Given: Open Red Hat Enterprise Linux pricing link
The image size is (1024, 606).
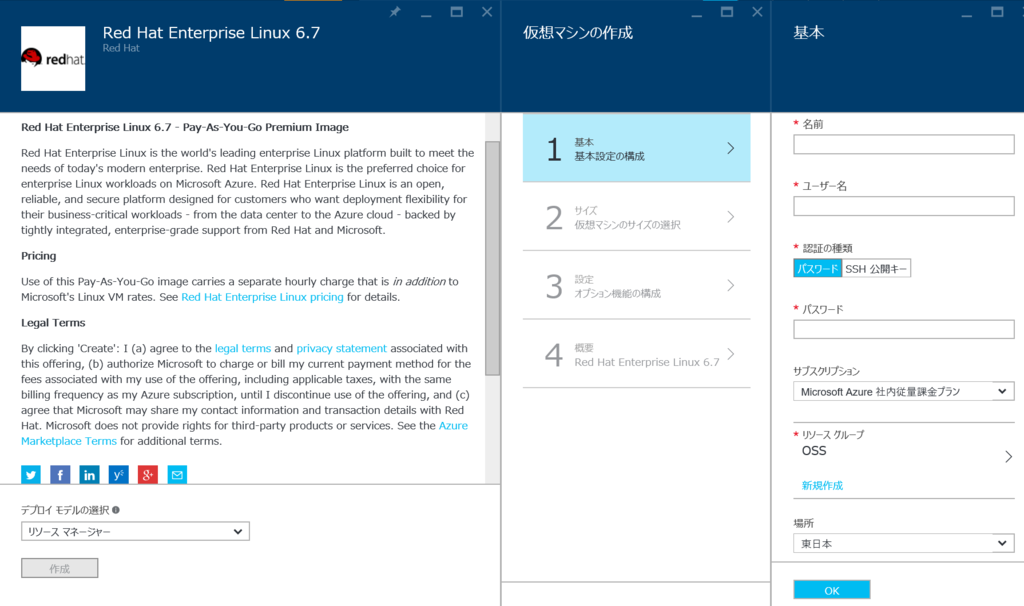Looking at the screenshot, I should [262, 297].
